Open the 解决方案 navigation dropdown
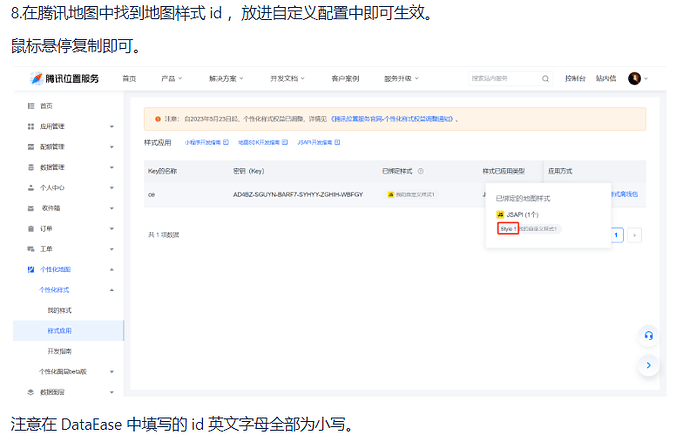690x434 pixels. [226, 79]
